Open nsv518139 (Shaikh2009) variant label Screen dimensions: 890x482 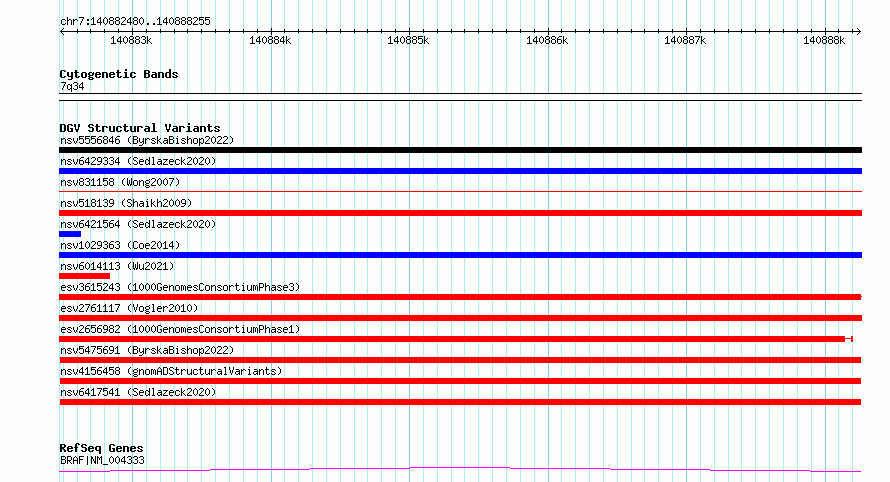pyautogui.click(x=126, y=203)
